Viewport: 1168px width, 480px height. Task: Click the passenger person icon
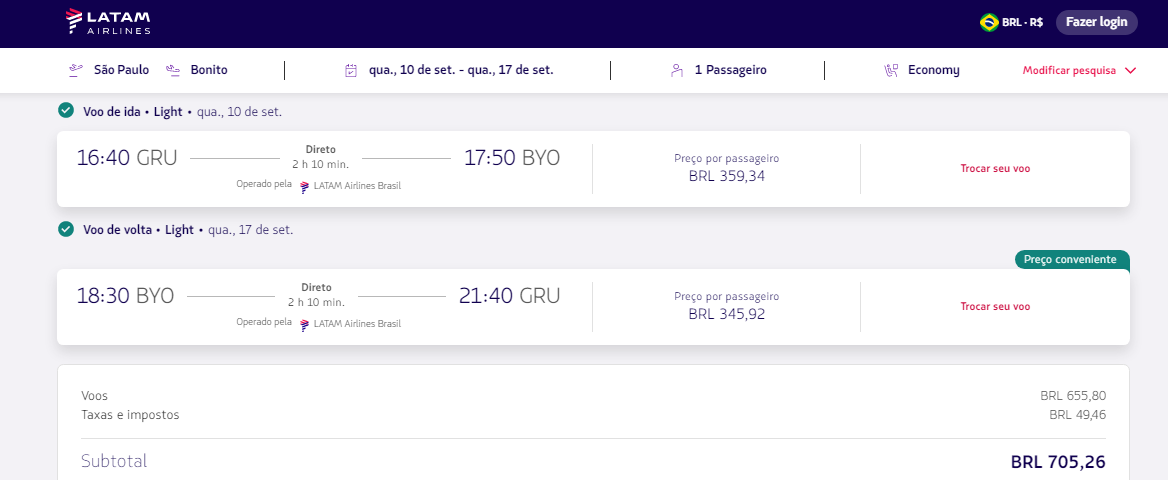(677, 70)
